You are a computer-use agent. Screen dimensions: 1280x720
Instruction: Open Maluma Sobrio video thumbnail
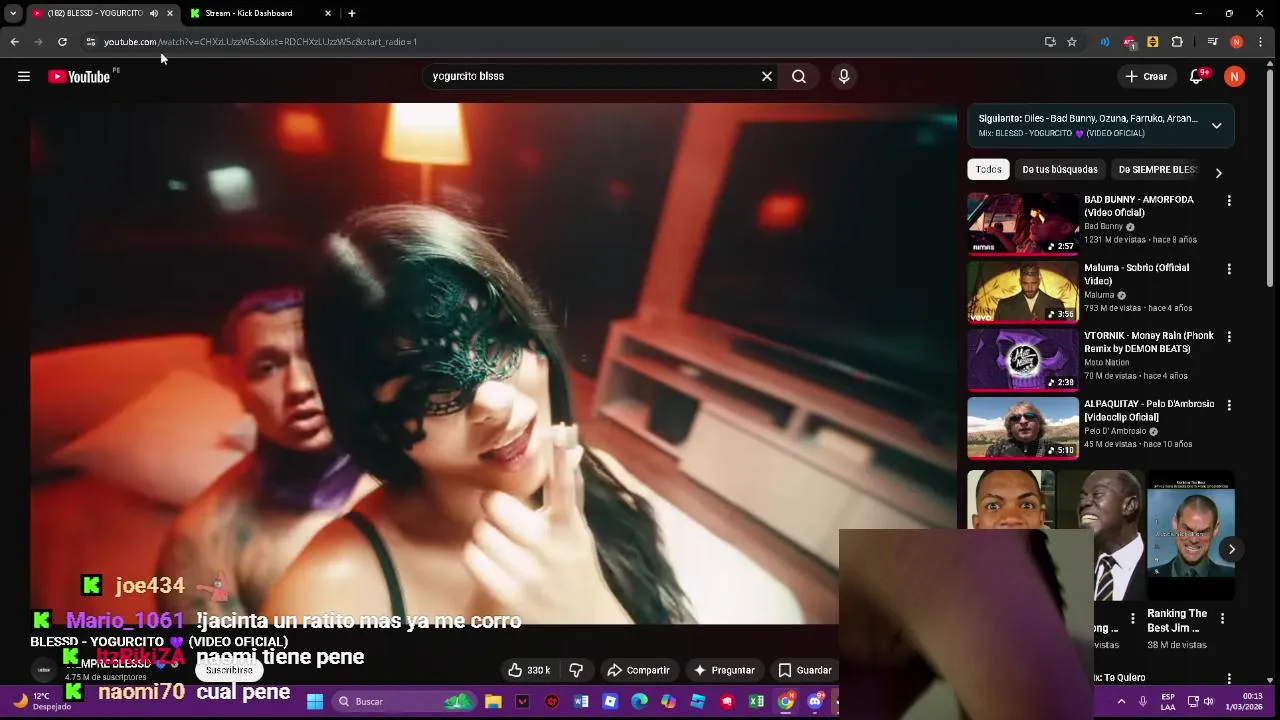pos(1023,291)
